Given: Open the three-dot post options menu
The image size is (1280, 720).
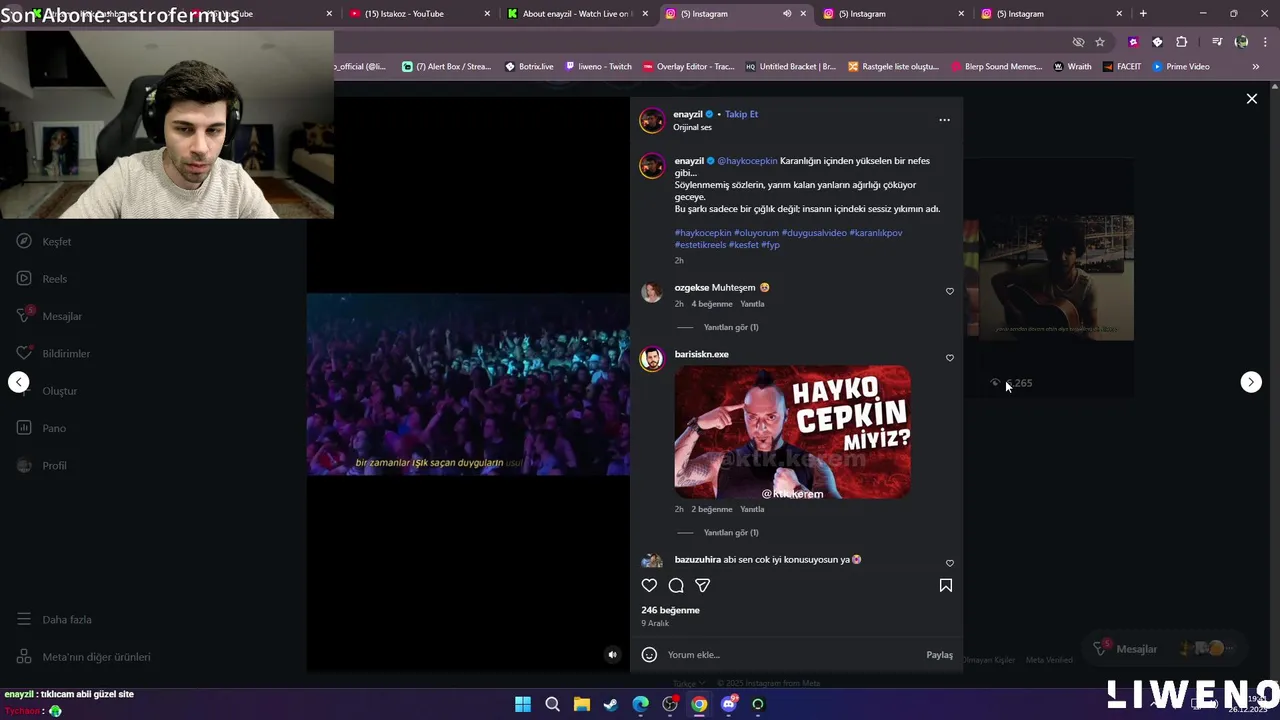Looking at the screenshot, I should tap(944, 120).
